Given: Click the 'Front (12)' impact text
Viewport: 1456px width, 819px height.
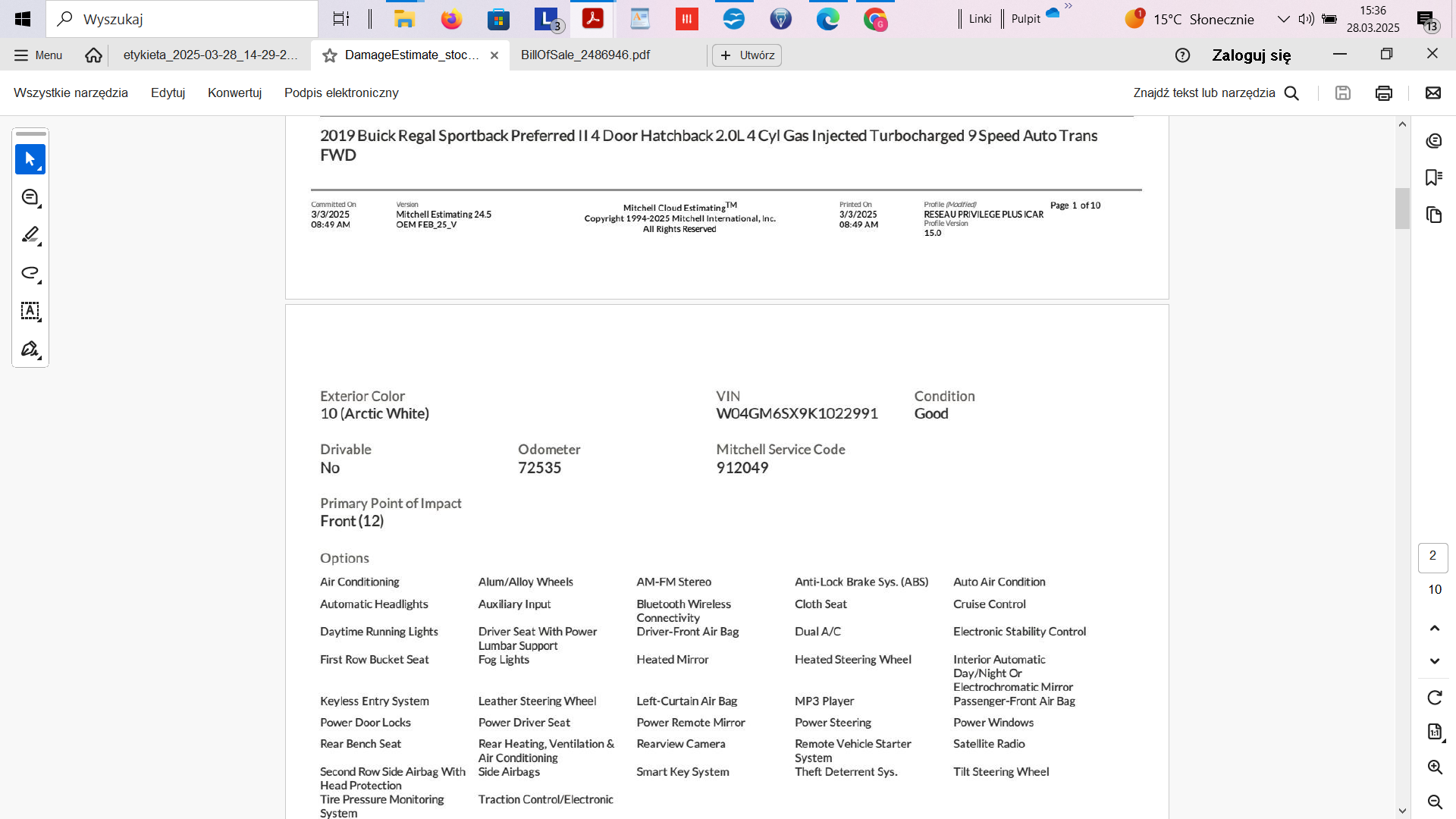Looking at the screenshot, I should click(352, 522).
